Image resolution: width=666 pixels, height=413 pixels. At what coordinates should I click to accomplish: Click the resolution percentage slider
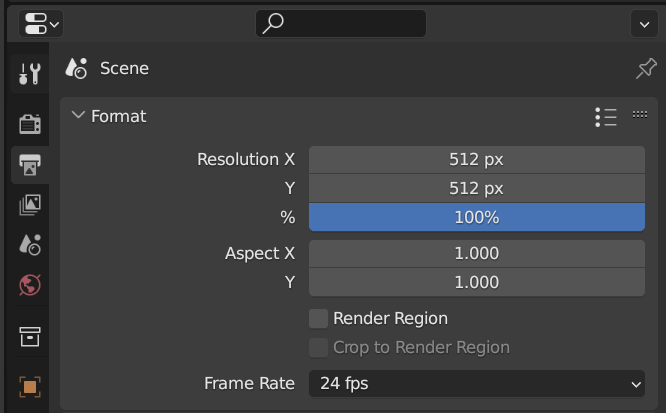tap(476, 217)
